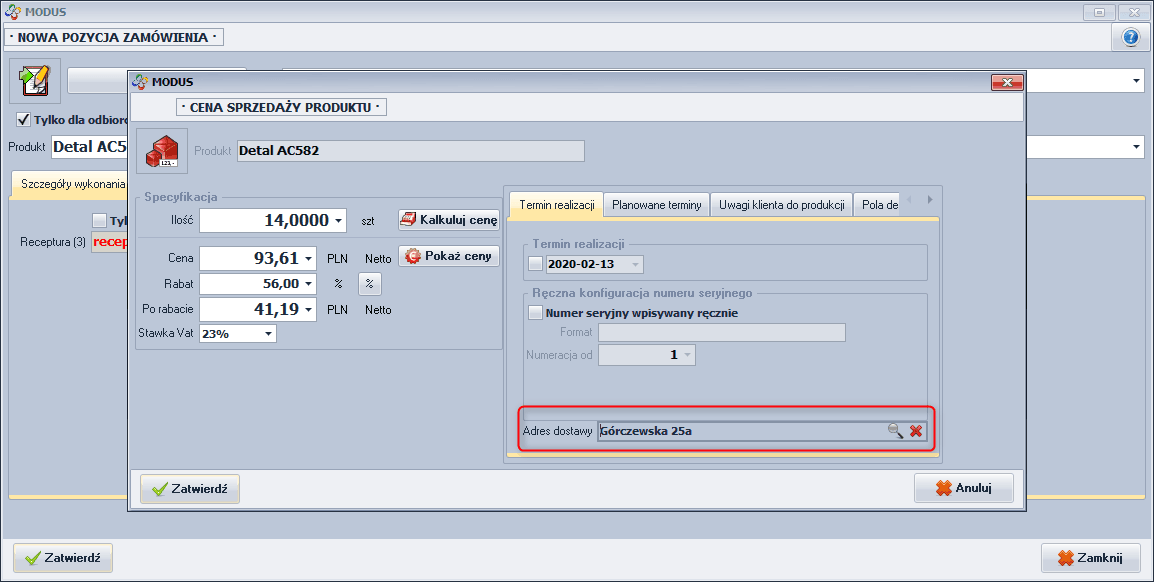This screenshot has width=1154, height=582.
Task: Click the order notepad icon in background window
Action: [35, 80]
